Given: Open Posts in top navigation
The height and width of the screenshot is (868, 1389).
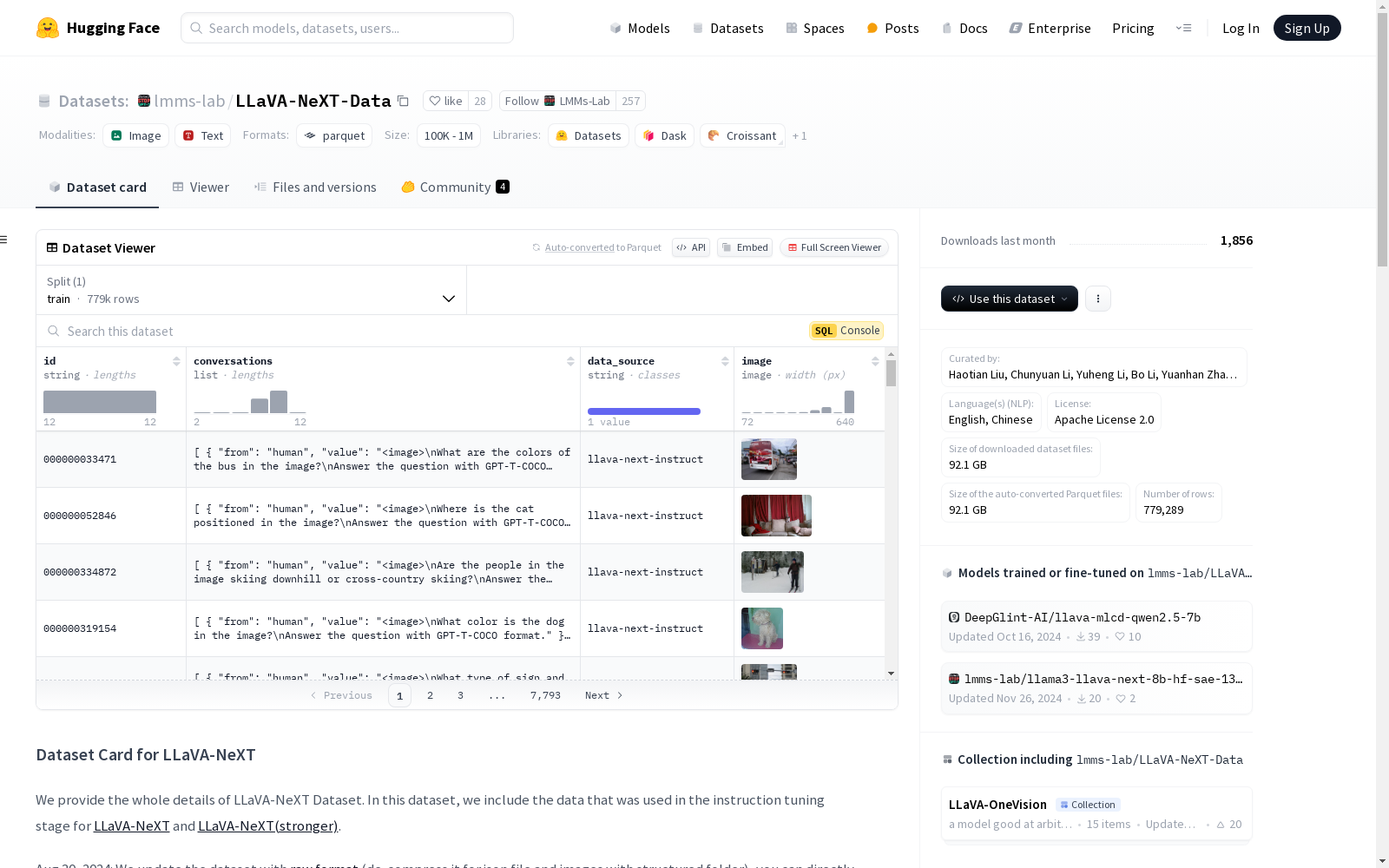Looking at the screenshot, I should [892, 28].
